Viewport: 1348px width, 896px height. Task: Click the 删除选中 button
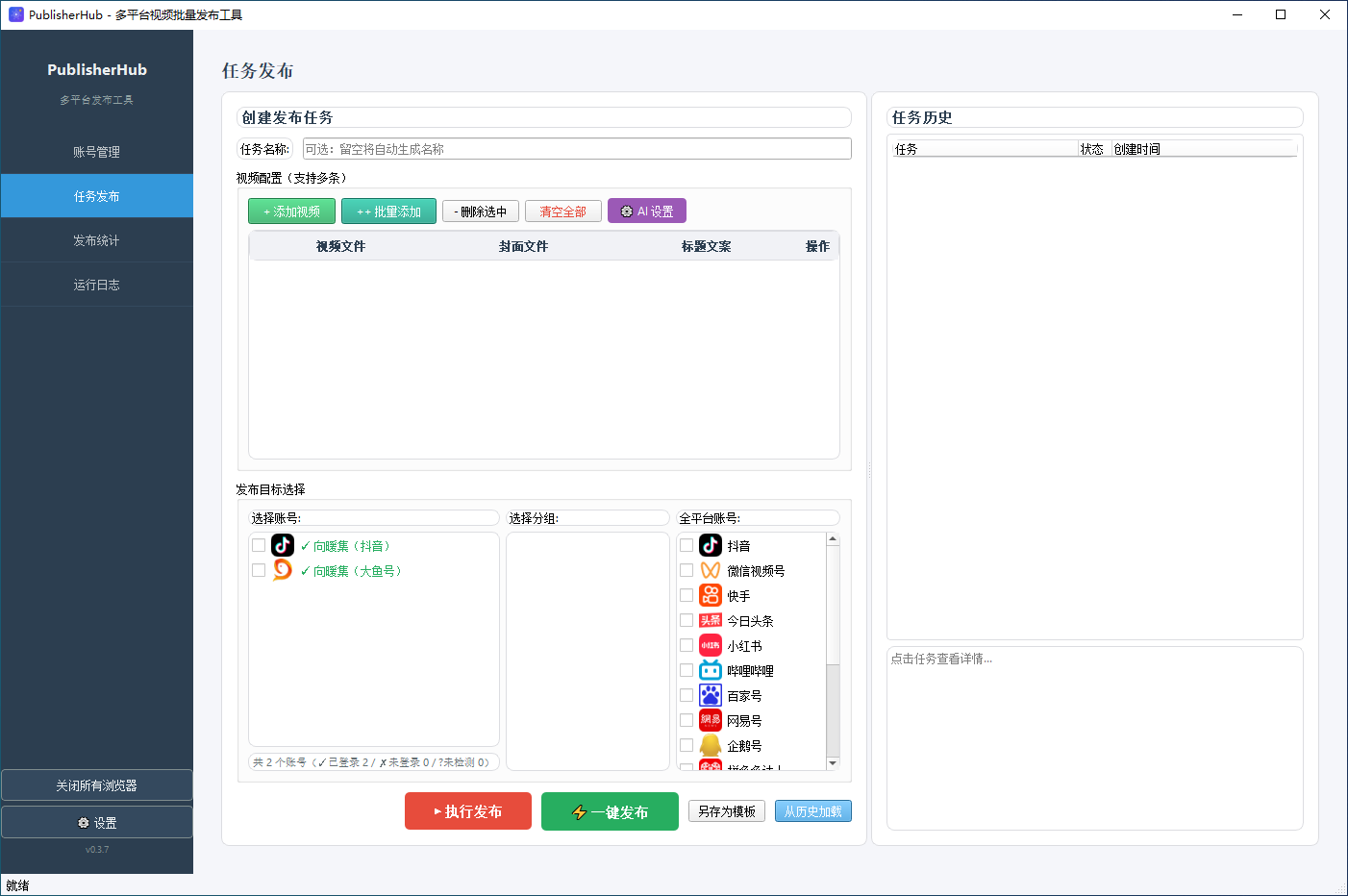coord(481,212)
